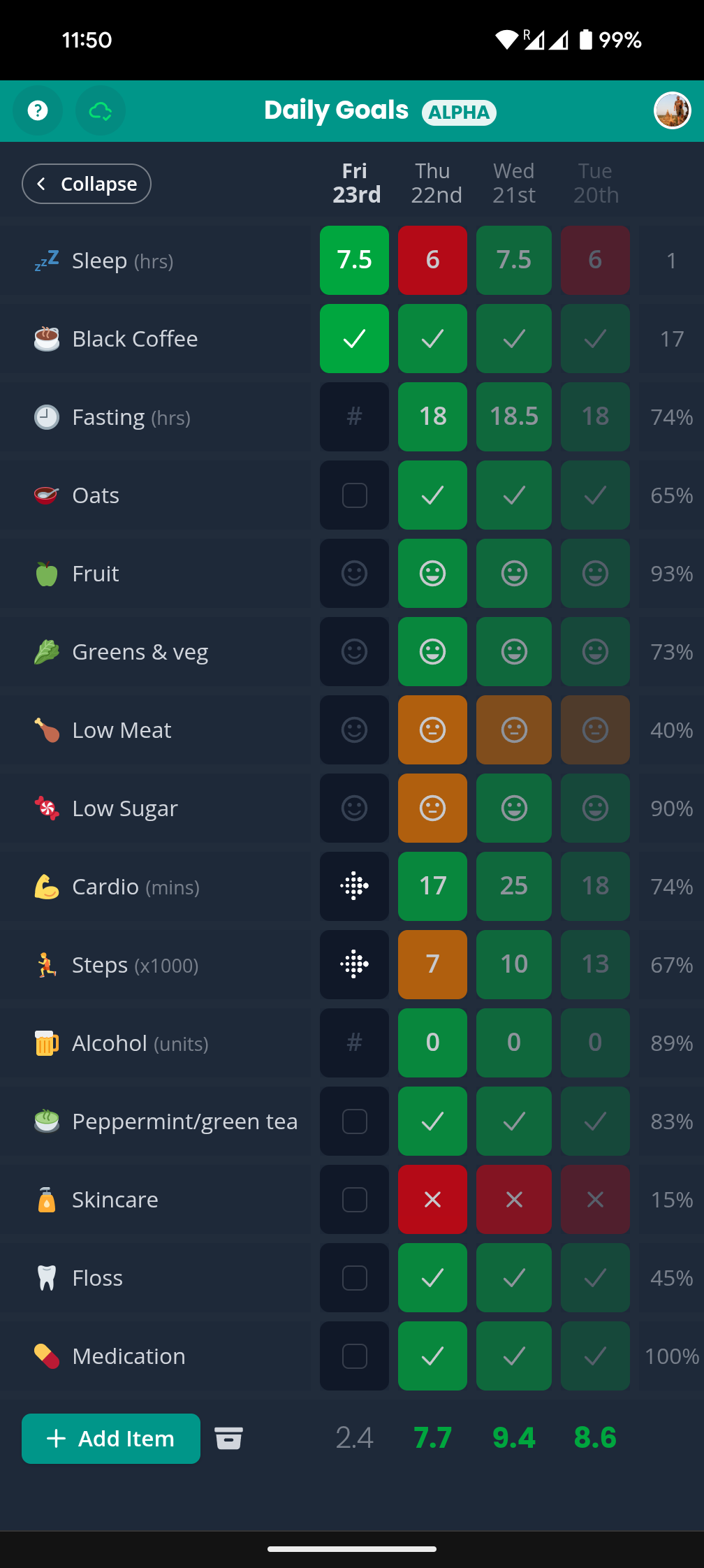Tick Friday's Floss checkbox
This screenshot has width=704, height=1568.
point(354,1277)
